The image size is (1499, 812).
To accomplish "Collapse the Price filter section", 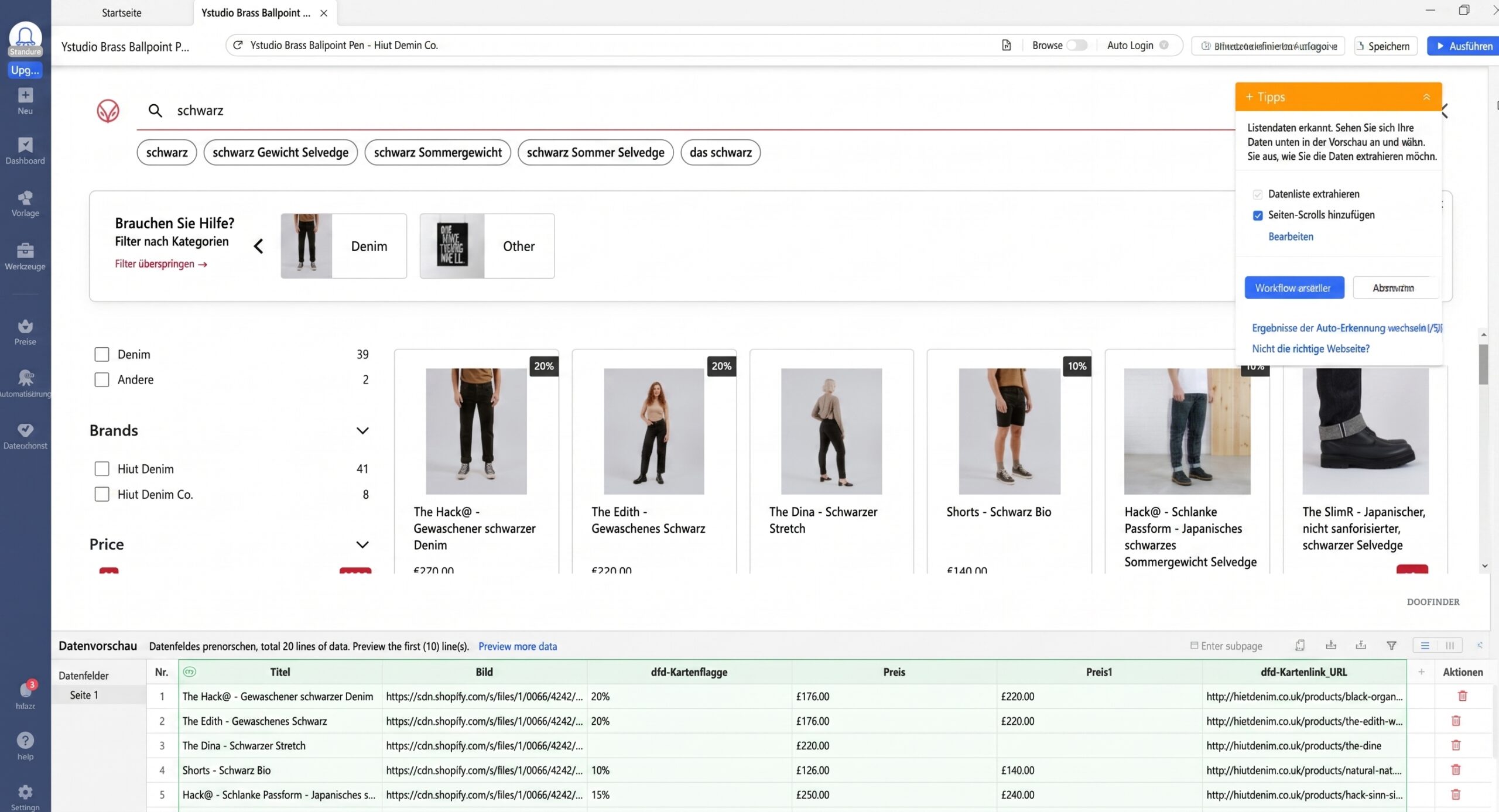I will click(x=362, y=544).
